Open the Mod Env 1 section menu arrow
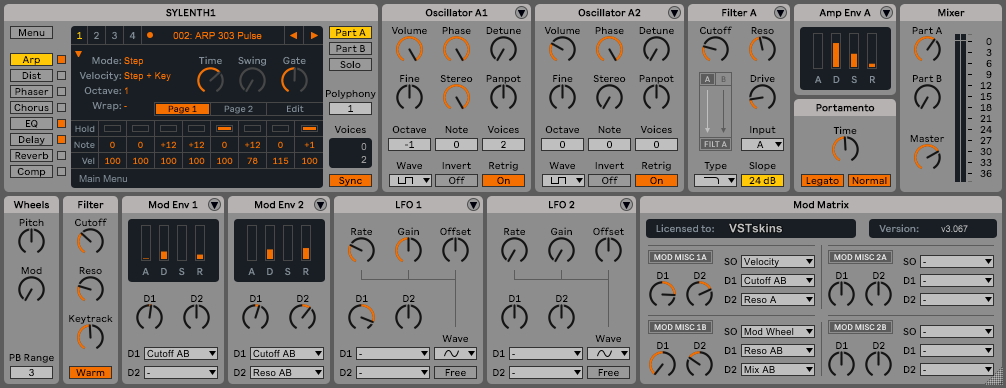This screenshot has width=1006, height=388. tap(214, 205)
